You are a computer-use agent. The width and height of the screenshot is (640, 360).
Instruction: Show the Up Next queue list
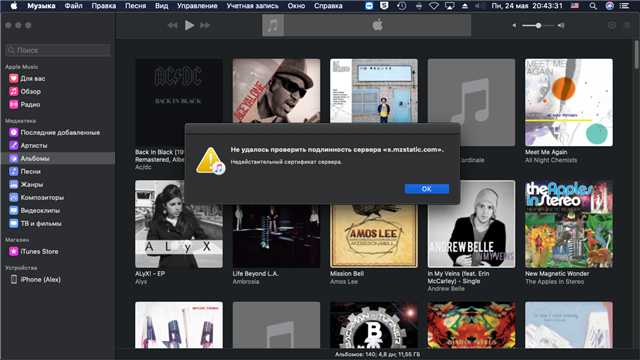pos(627,25)
